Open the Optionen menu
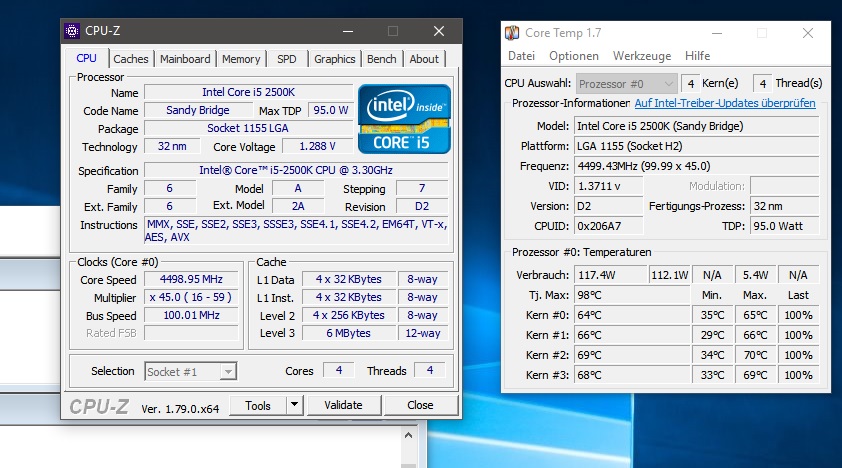 click(x=574, y=56)
